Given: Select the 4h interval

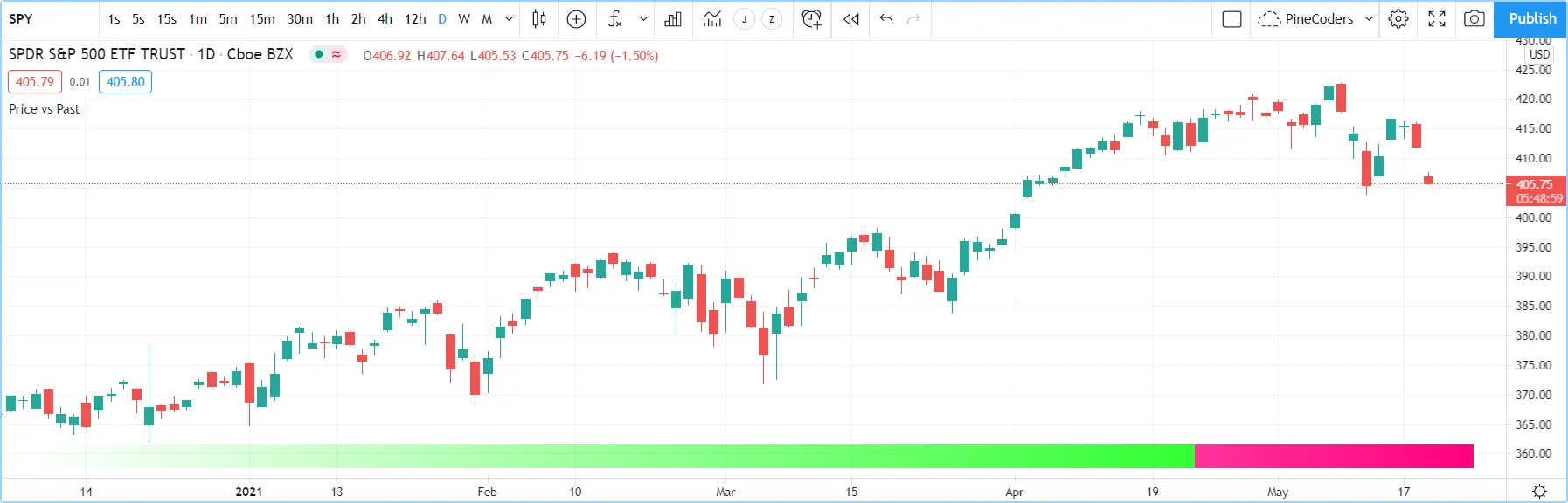Looking at the screenshot, I should coord(385,19).
